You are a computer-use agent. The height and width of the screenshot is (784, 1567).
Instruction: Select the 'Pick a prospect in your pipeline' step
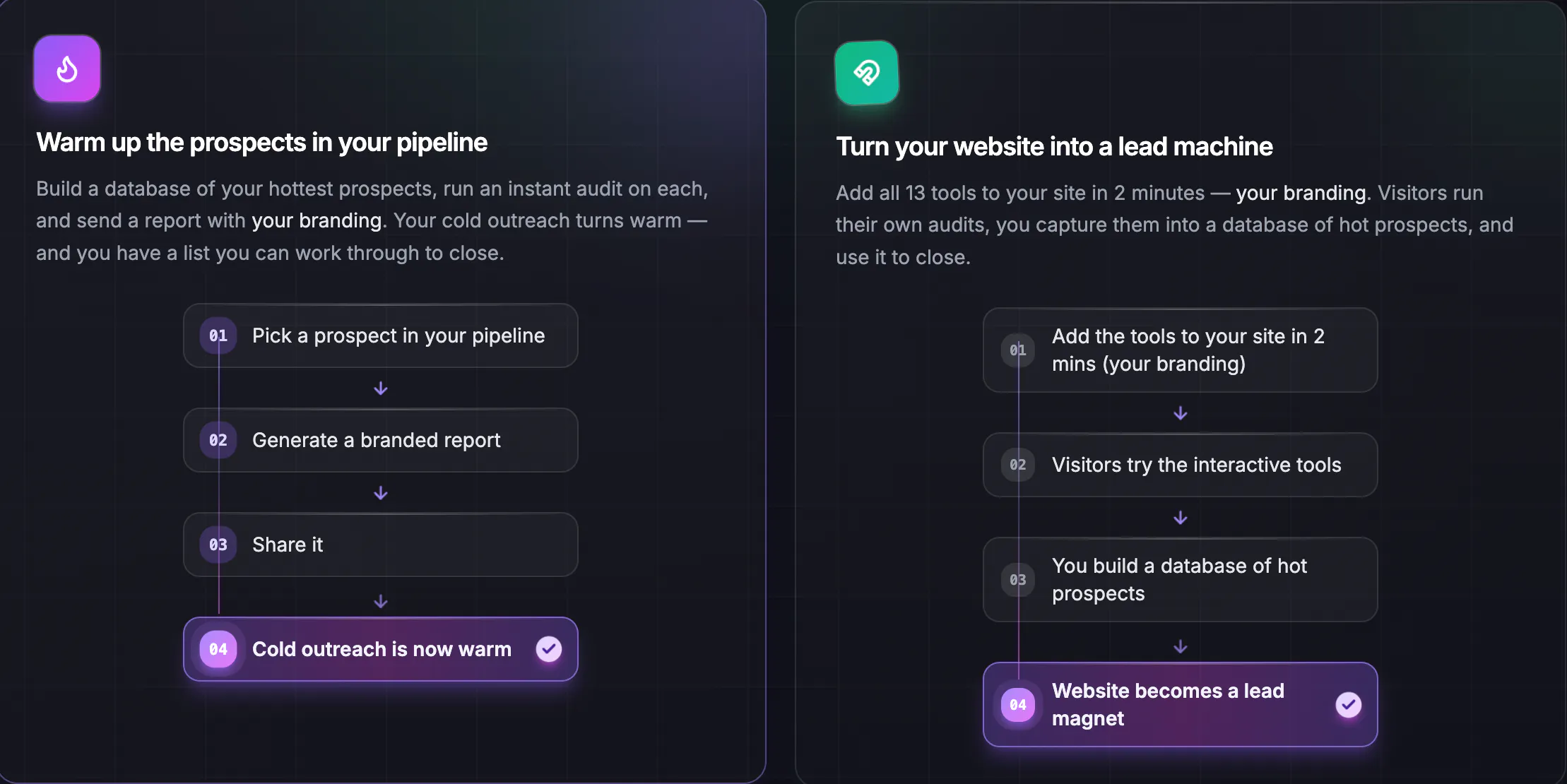pos(381,335)
